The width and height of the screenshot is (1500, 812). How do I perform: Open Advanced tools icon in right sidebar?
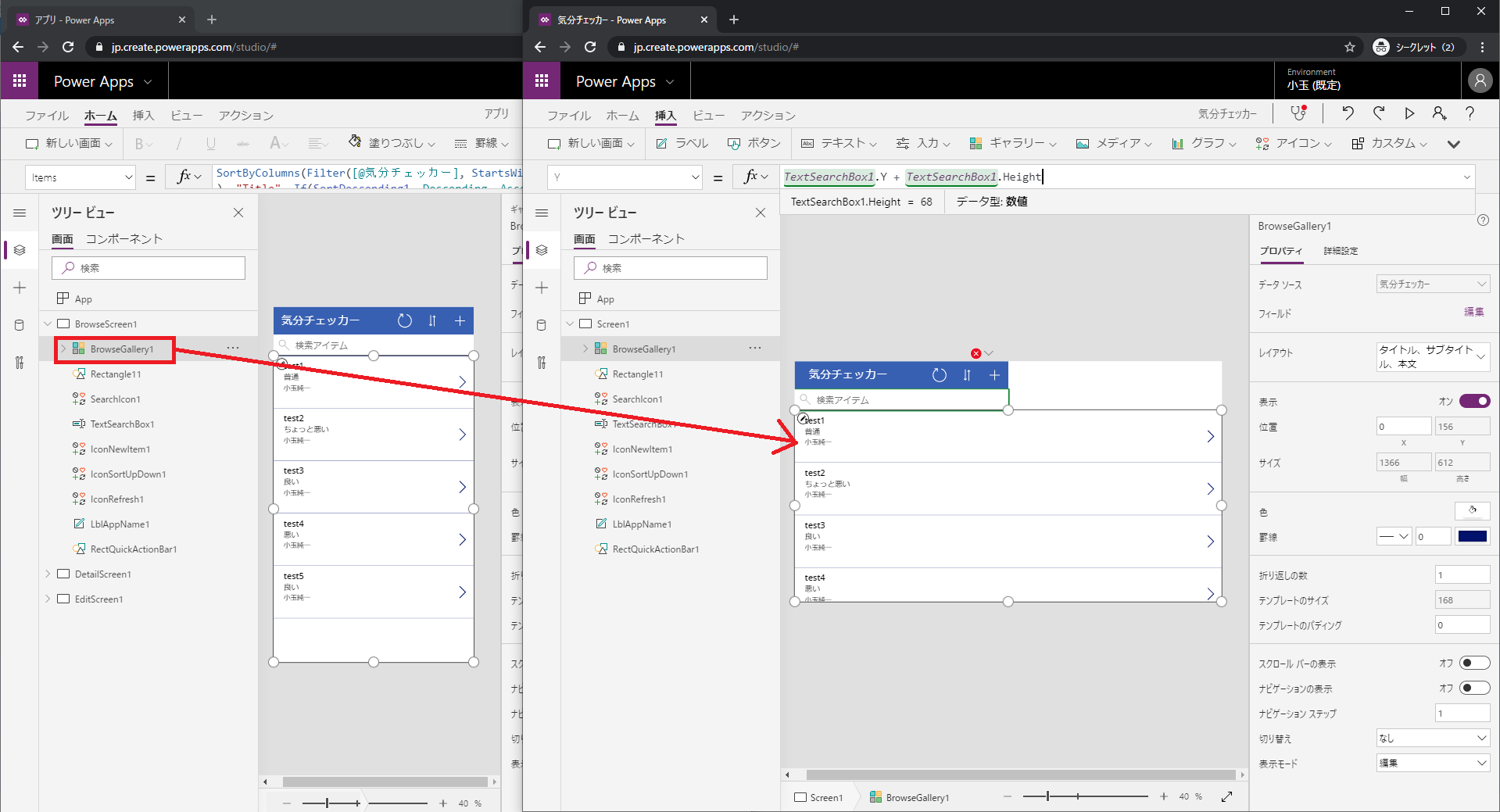tap(542, 363)
